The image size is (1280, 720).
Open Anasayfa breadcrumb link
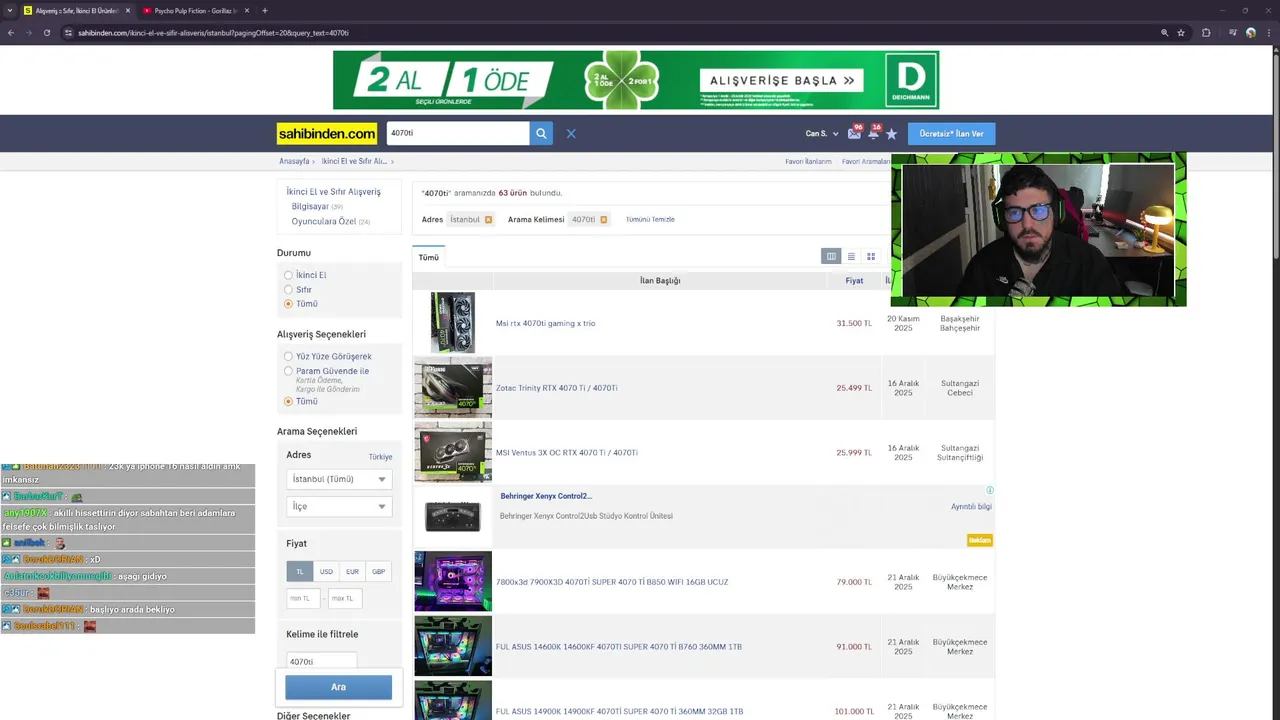click(294, 161)
